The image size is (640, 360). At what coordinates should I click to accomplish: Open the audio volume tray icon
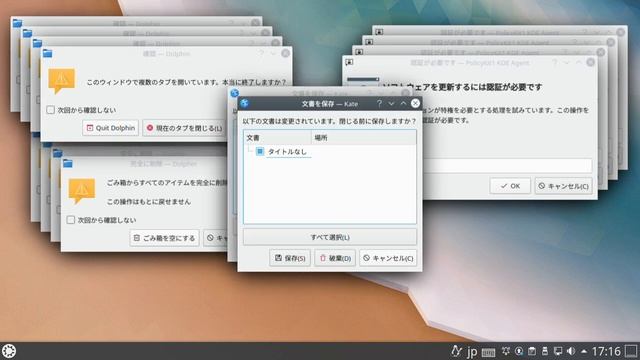click(571, 351)
